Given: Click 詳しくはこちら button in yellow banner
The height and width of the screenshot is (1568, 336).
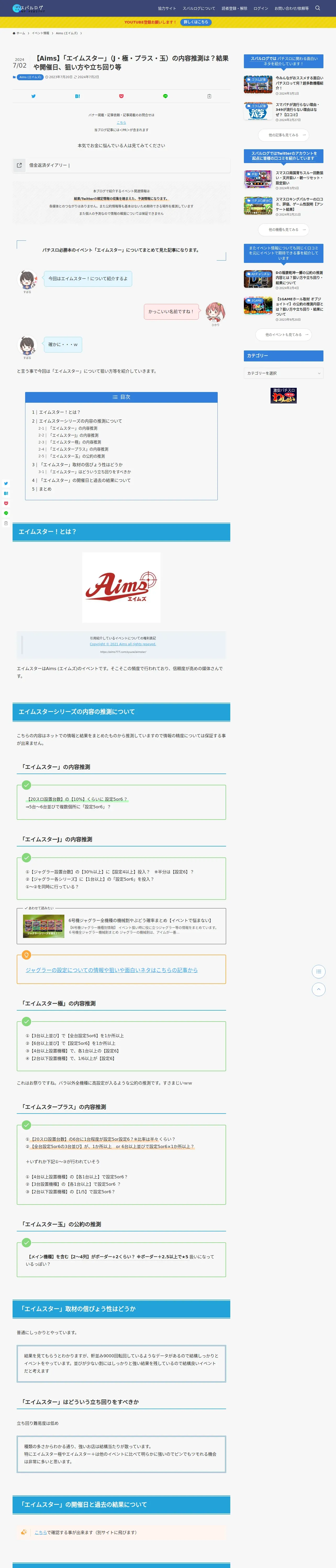Looking at the screenshot, I should coord(196,22).
